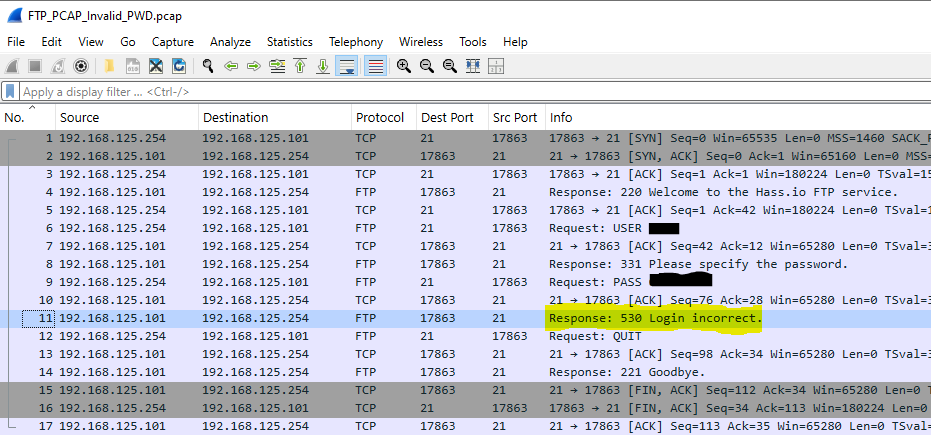The image size is (931, 435).
Task: Open Capture options gear icon
Action: 81,66
